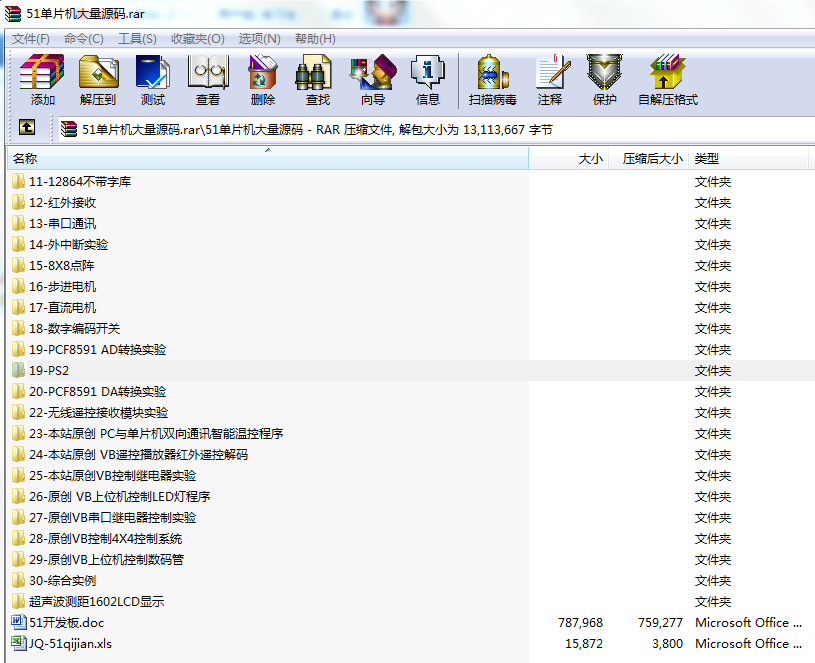Image resolution: width=815 pixels, height=663 pixels.
Task: Open the Options (选项) menu
Action: point(259,39)
